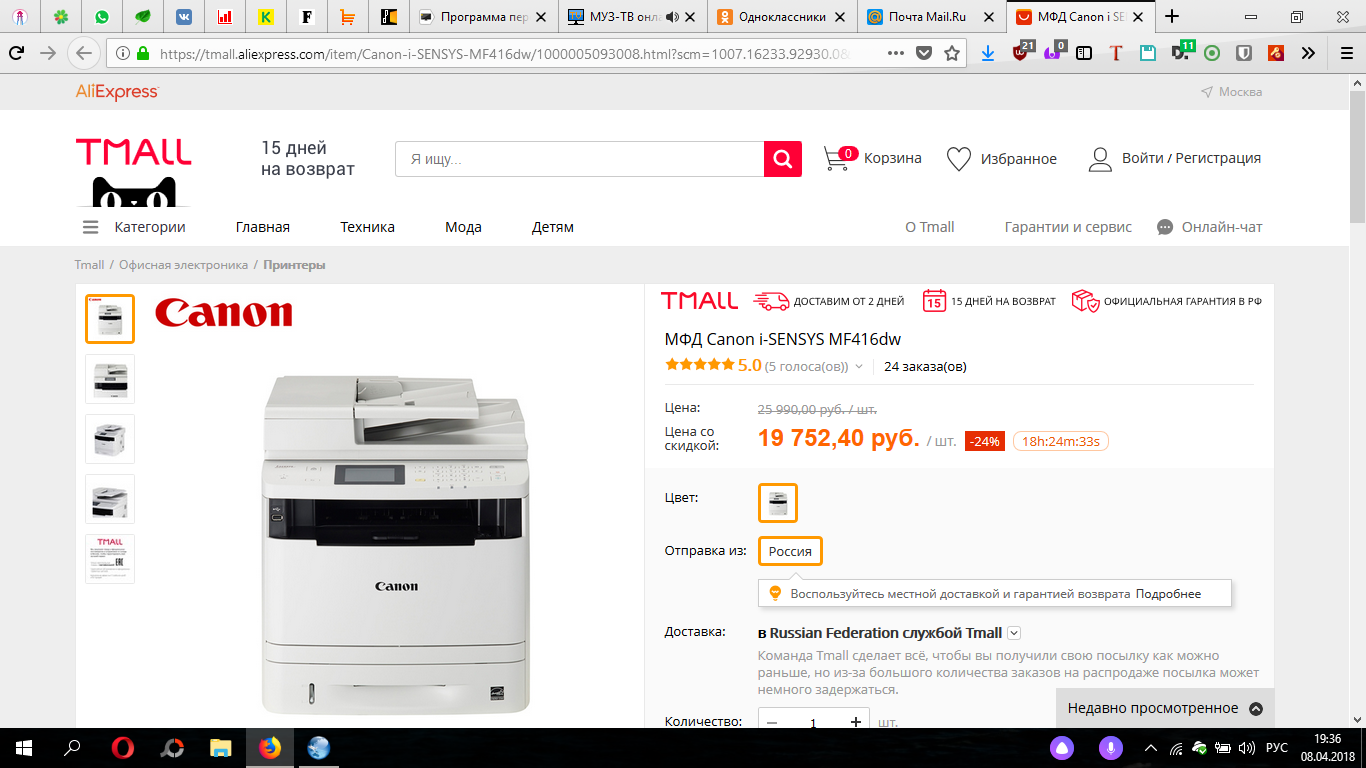1366x768 pixels.
Task: Open Гарантии и сервис link
Action: (1068, 227)
